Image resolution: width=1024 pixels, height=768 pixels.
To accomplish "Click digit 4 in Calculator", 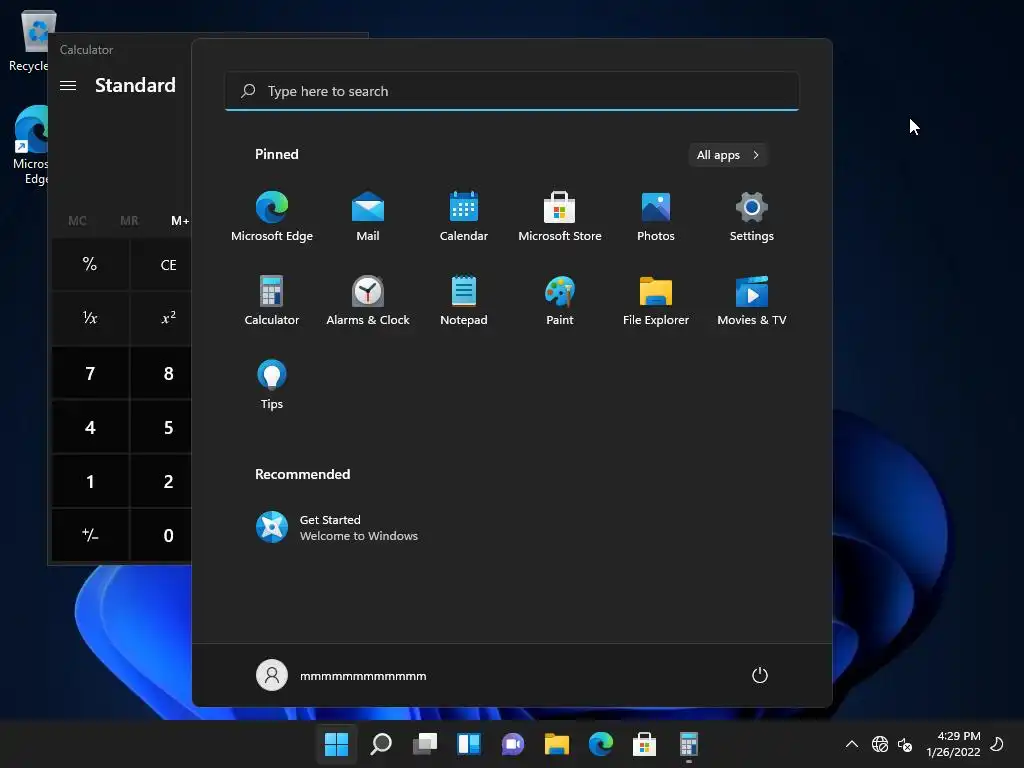I will [90, 427].
